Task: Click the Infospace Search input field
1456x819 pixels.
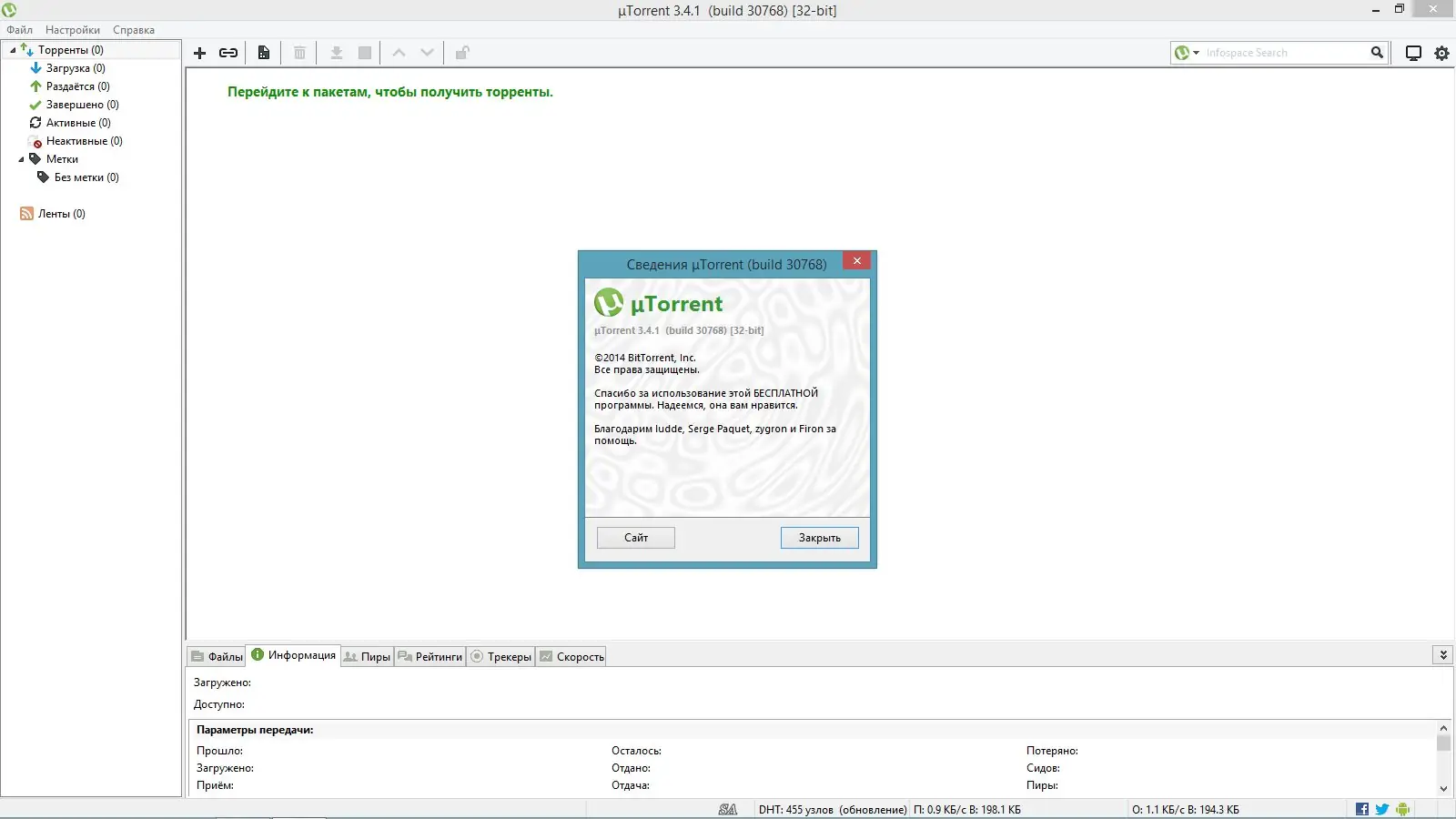Action: point(1285,53)
